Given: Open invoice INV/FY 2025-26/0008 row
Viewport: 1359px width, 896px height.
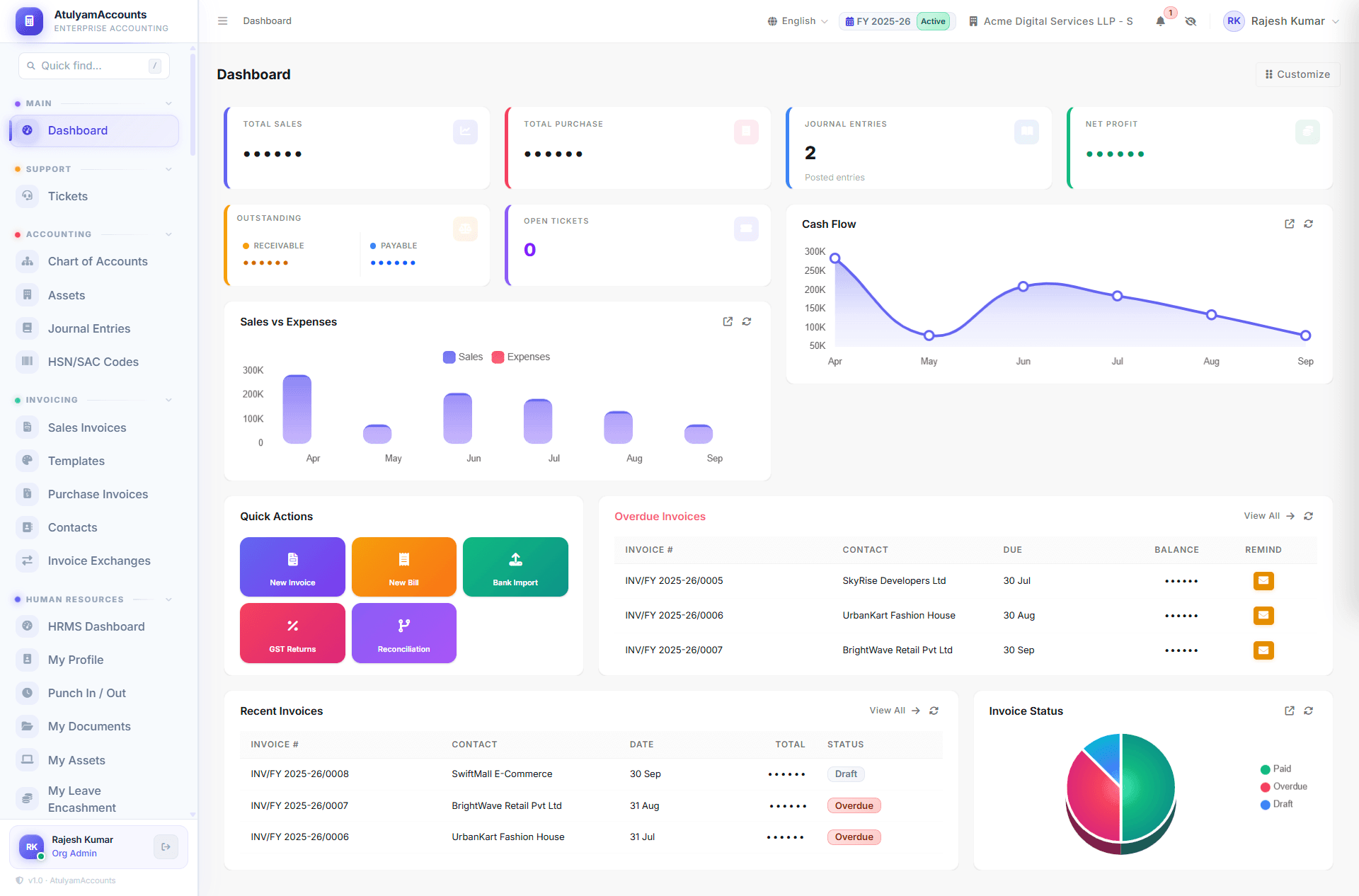Looking at the screenshot, I should pyautogui.click(x=591, y=774).
